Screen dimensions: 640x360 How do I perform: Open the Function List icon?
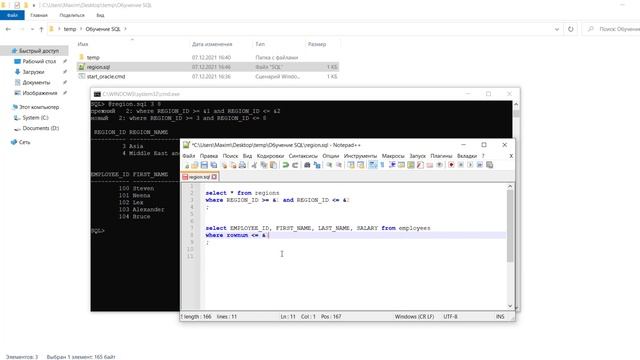pos(420,165)
